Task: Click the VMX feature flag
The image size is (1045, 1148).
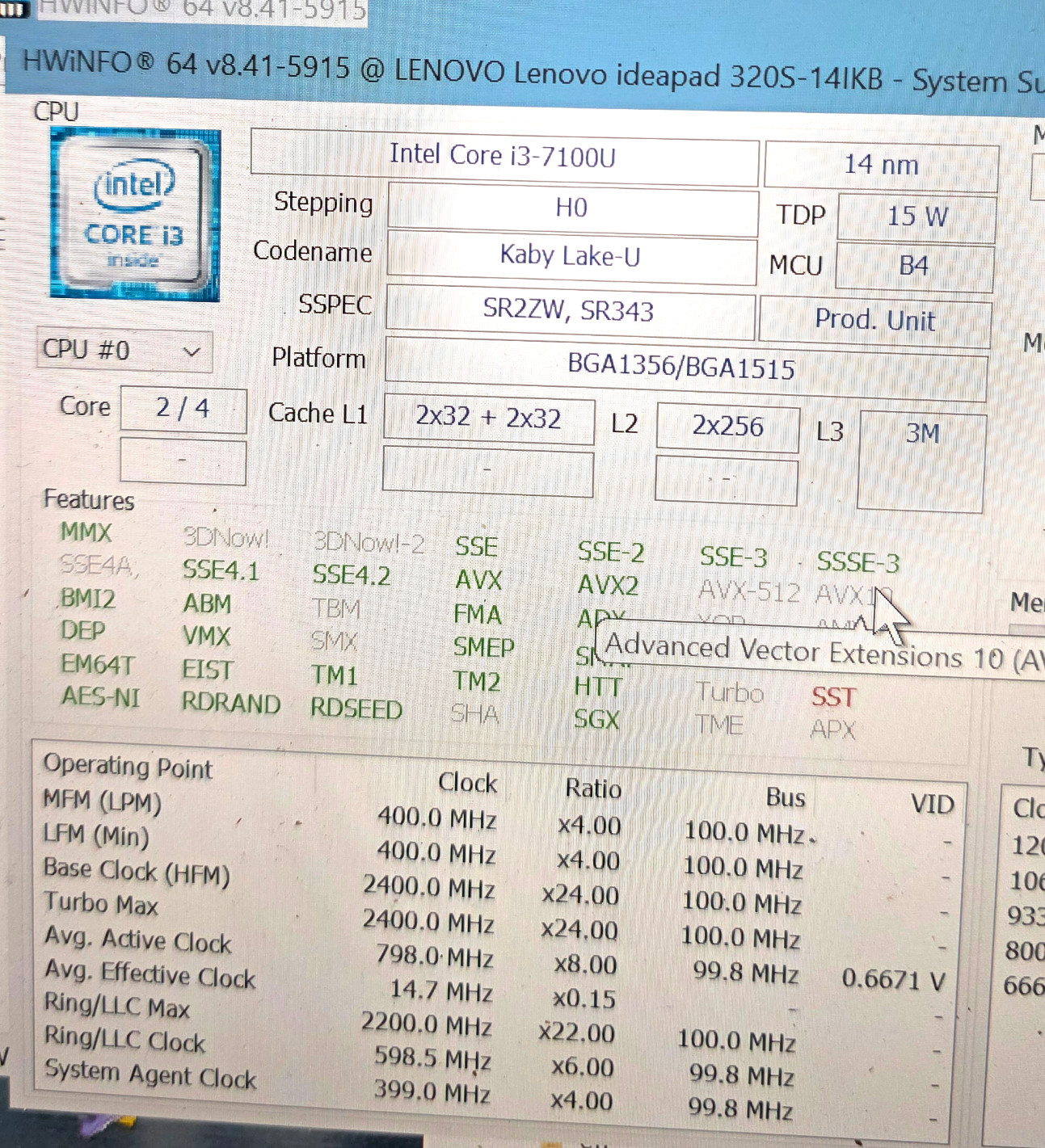Action: [207, 637]
